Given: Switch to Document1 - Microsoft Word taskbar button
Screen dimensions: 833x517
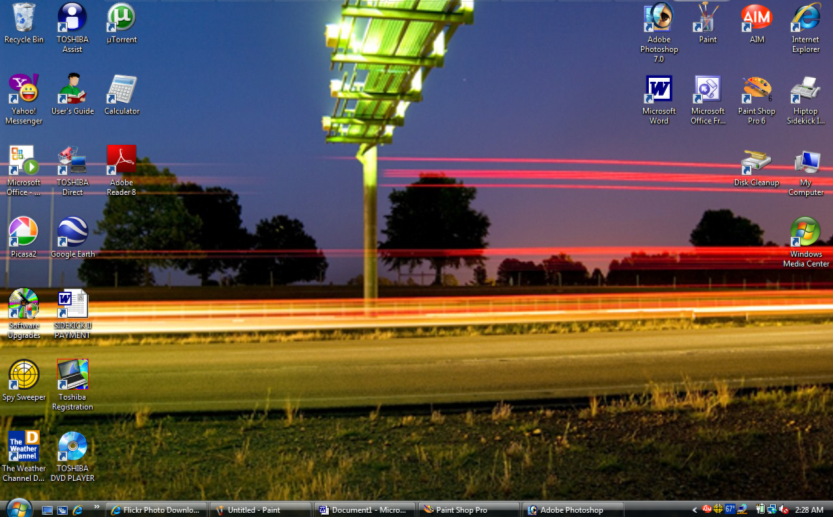Looking at the screenshot, I should click(x=365, y=510).
